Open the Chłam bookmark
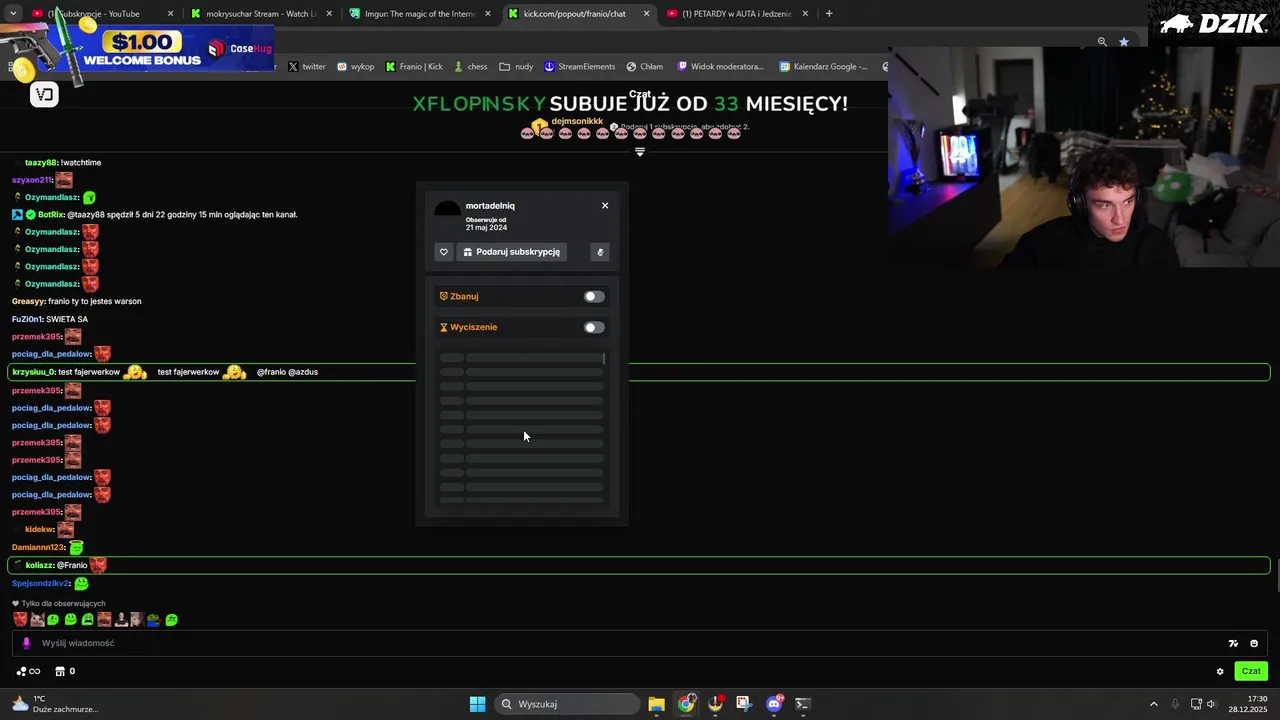The height and width of the screenshot is (720, 1280). pyautogui.click(x=645, y=67)
